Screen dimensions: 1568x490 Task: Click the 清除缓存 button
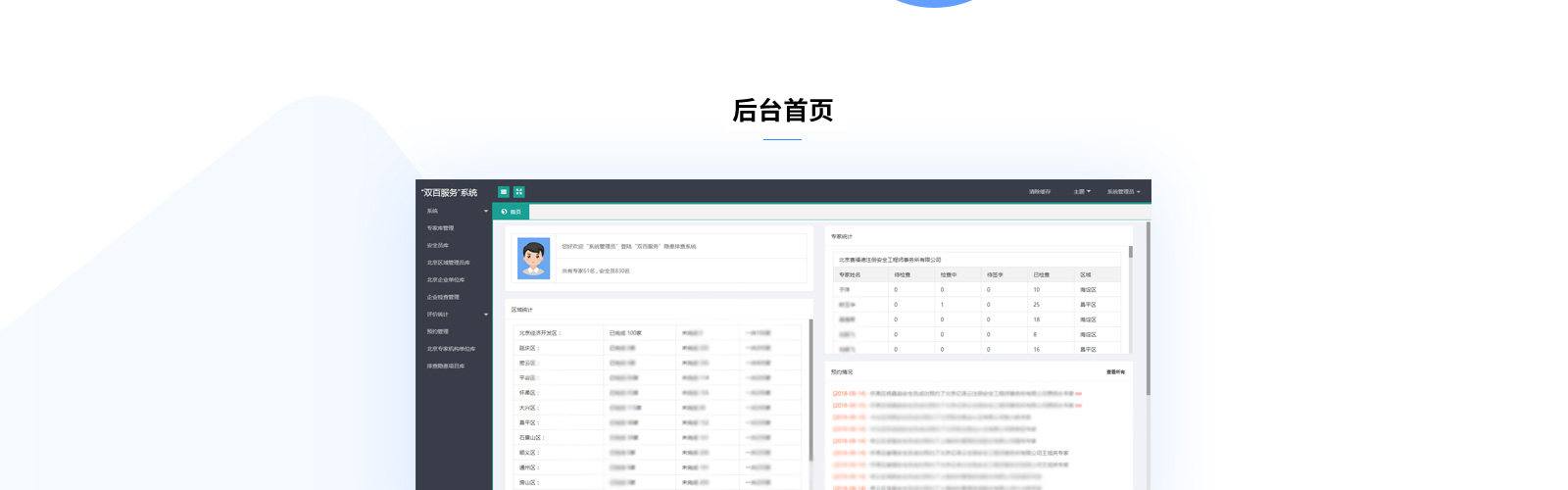[x=1039, y=192]
